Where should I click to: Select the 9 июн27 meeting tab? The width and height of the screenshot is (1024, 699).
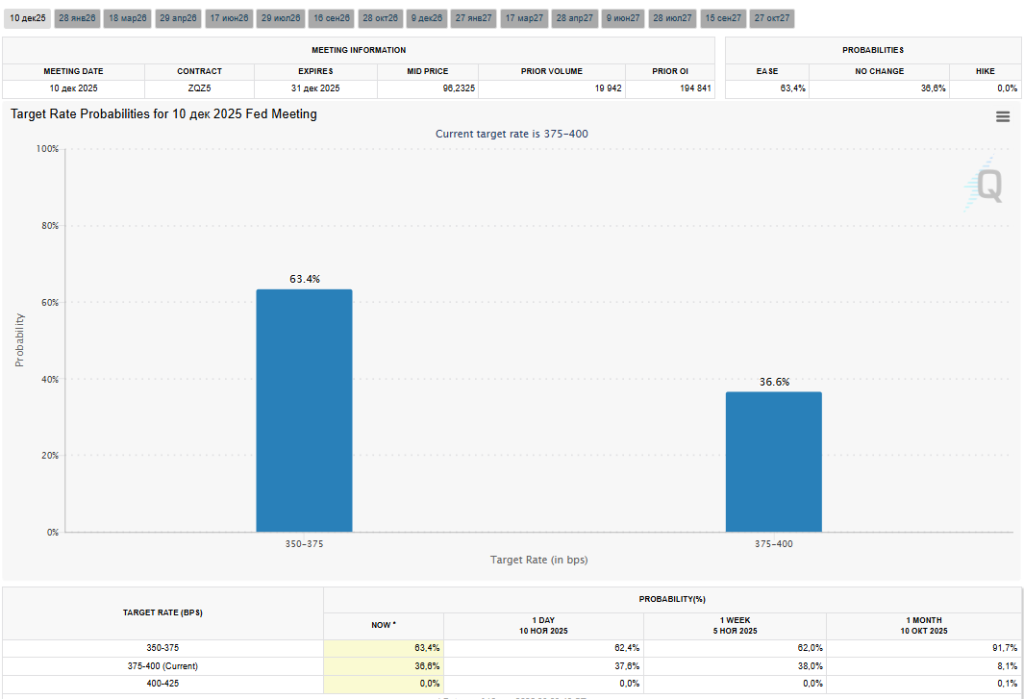[x=623, y=19]
